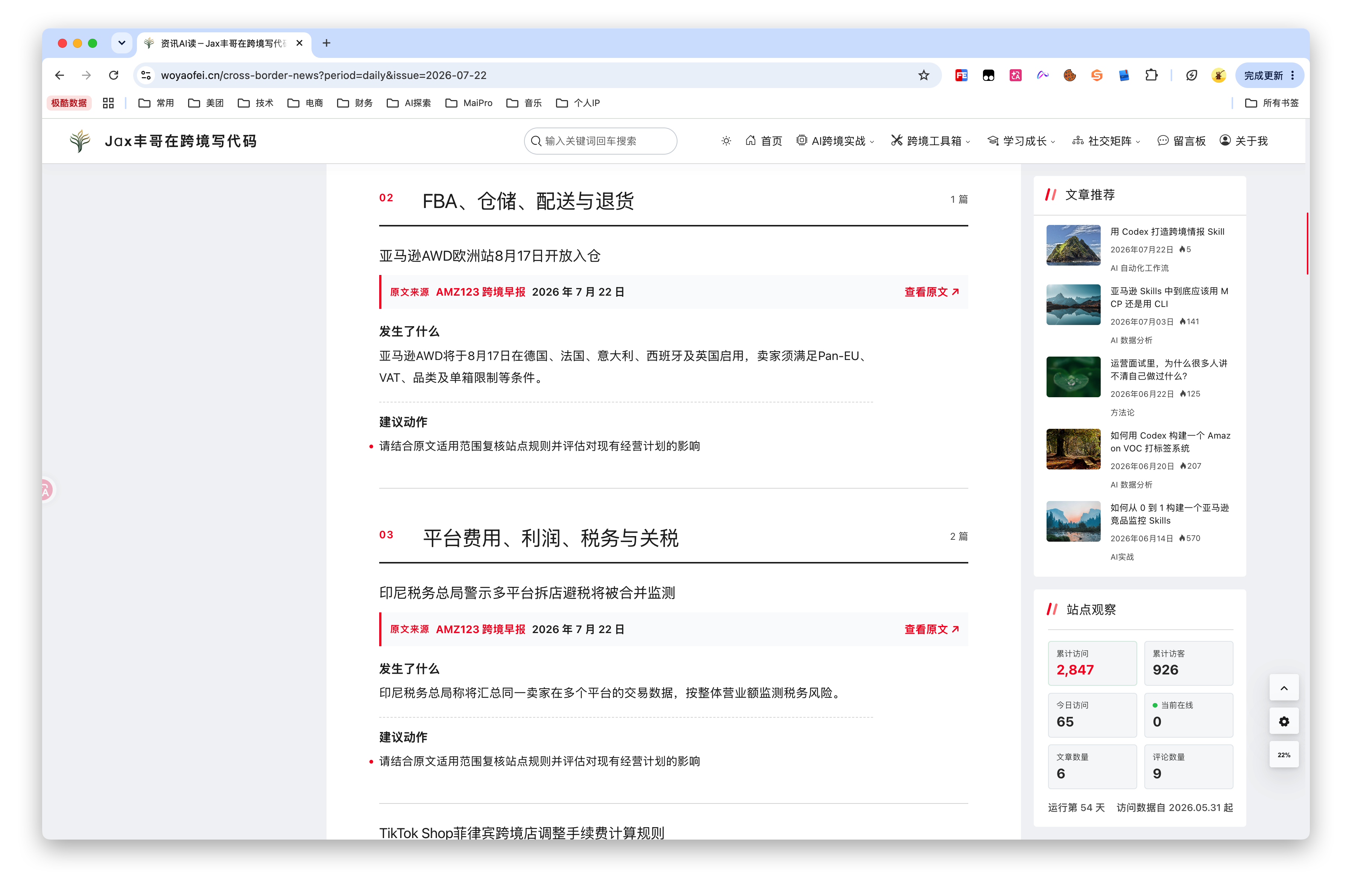Open thumbnail of Amazon VOC 打标签系统 article
Viewport: 1352px width, 896px height.
coord(1073,449)
